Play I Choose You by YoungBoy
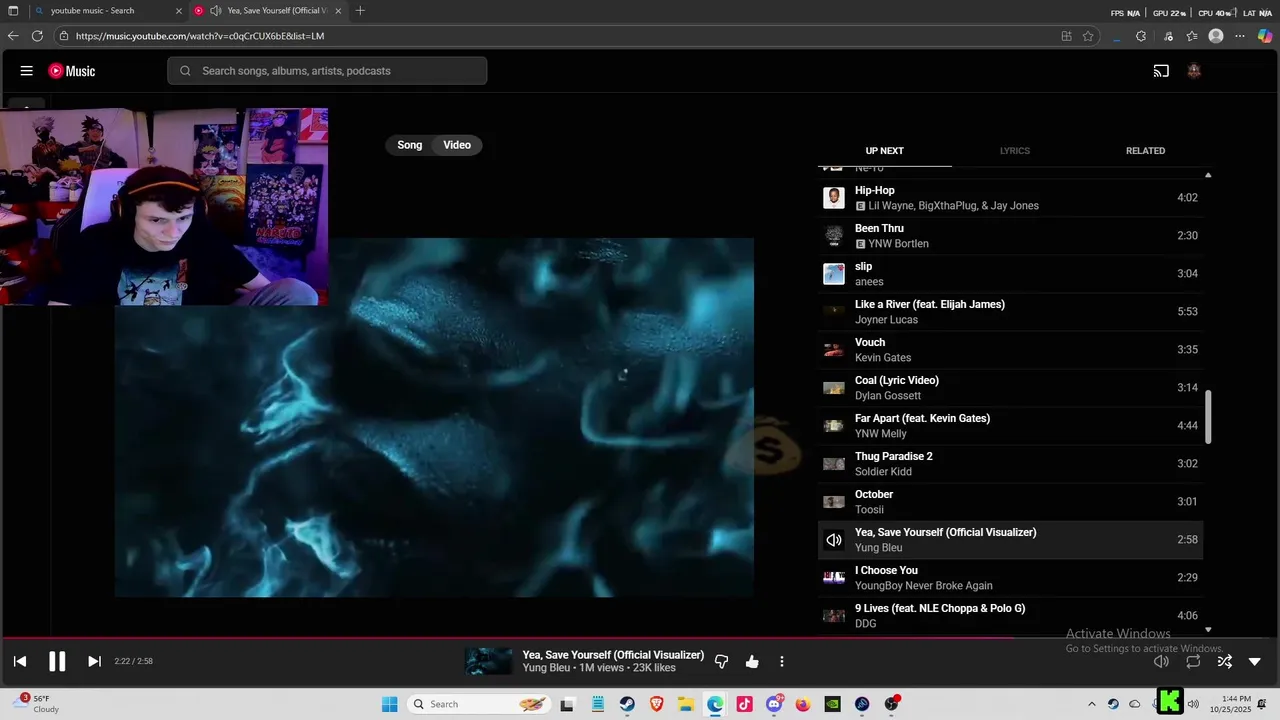The image size is (1280, 720). point(1010,578)
